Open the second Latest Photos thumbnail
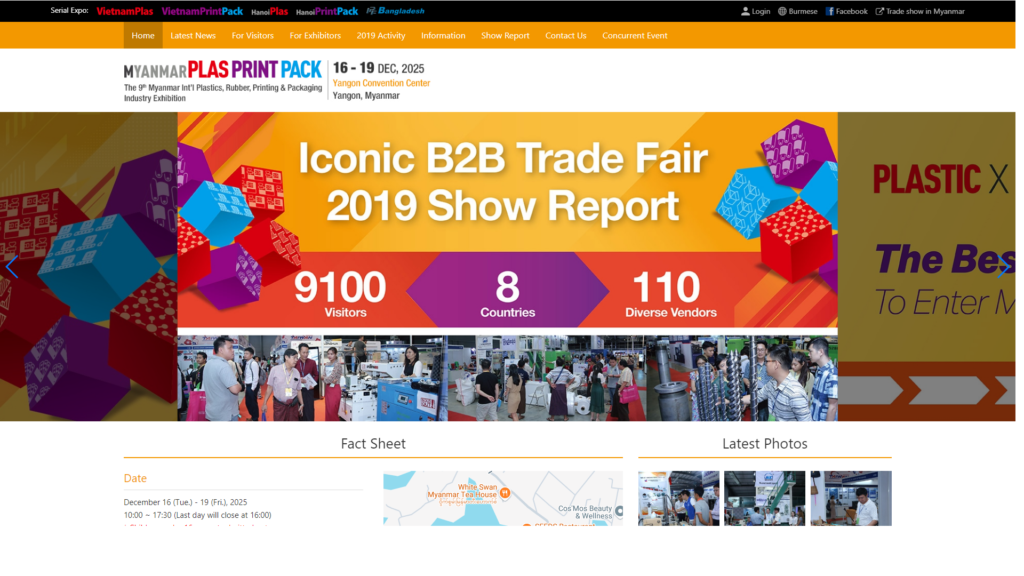Screen dimensions: 1024x576 pyautogui.click(x=764, y=498)
